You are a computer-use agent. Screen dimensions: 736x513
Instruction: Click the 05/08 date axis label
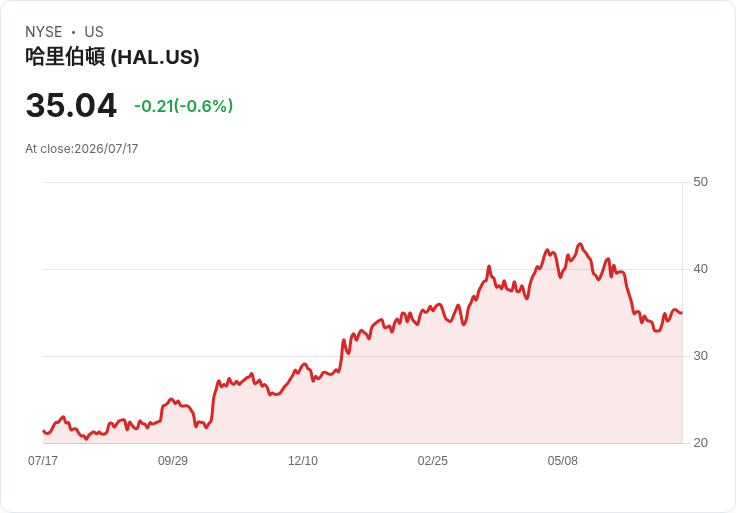tap(563, 460)
